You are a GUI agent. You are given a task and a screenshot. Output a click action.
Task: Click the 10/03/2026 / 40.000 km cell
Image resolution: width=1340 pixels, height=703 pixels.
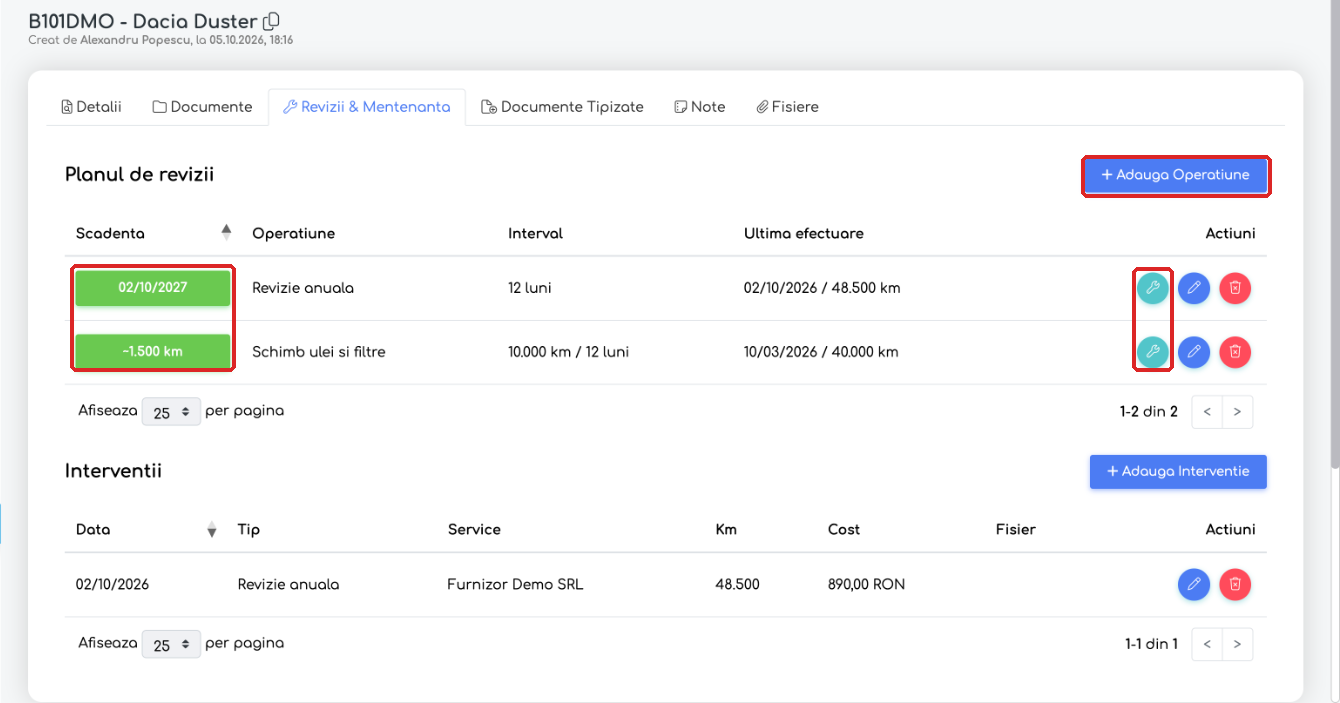(x=821, y=352)
